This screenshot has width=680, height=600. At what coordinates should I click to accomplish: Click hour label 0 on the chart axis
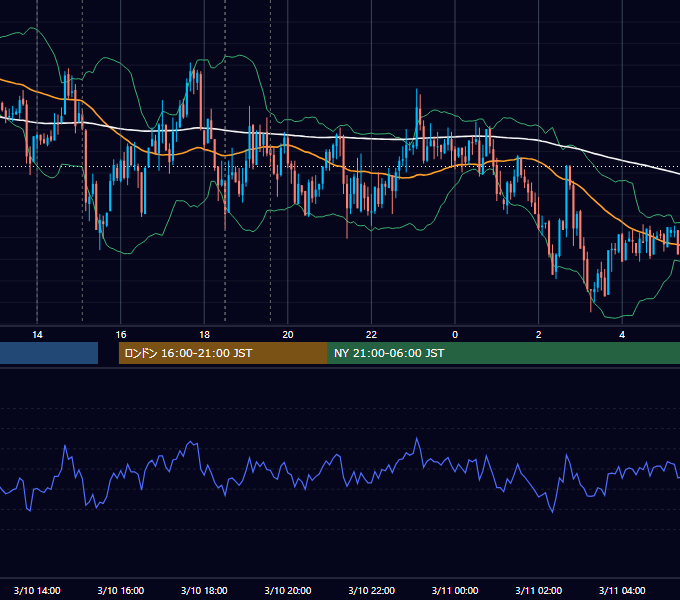pyautogui.click(x=455, y=334)
